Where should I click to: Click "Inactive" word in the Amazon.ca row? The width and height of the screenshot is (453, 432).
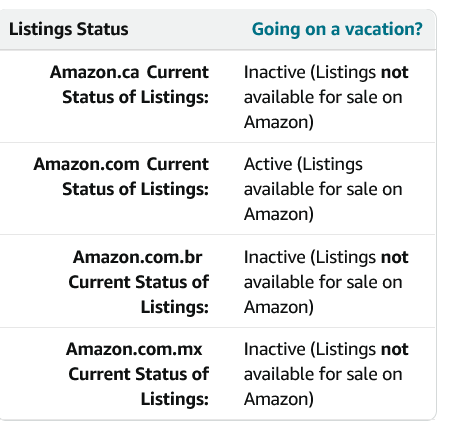pos(275,72)
